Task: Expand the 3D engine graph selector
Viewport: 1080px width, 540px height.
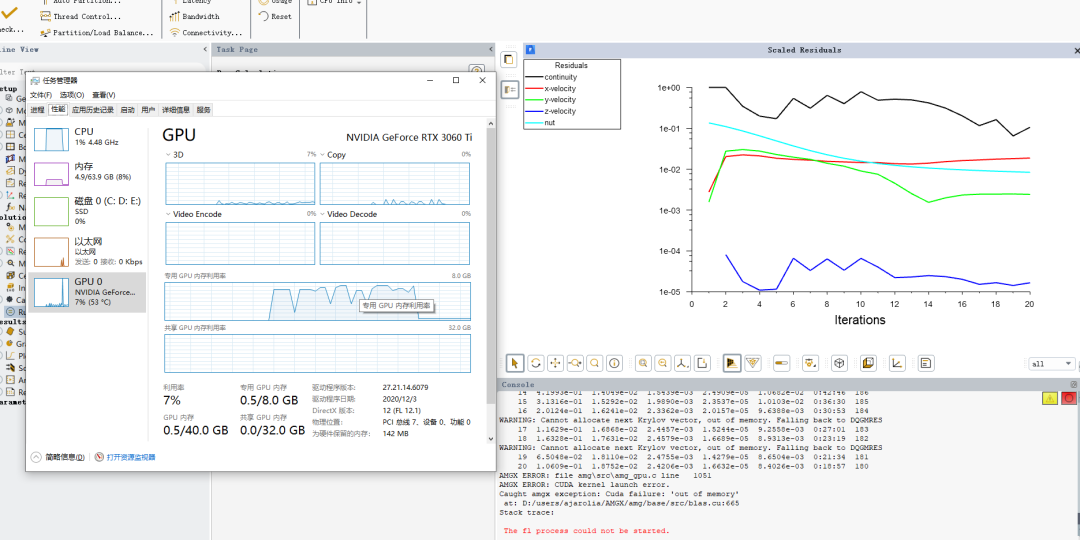Action: point(169,155)
